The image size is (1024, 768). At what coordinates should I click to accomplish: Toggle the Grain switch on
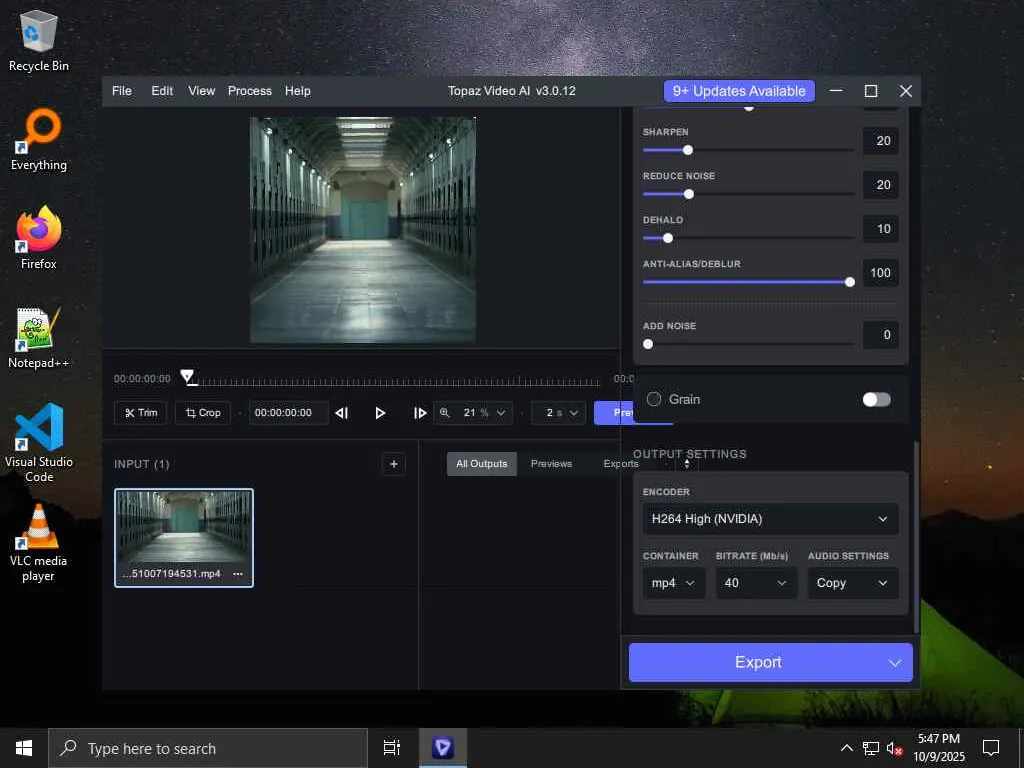click(x=876, y=399)
